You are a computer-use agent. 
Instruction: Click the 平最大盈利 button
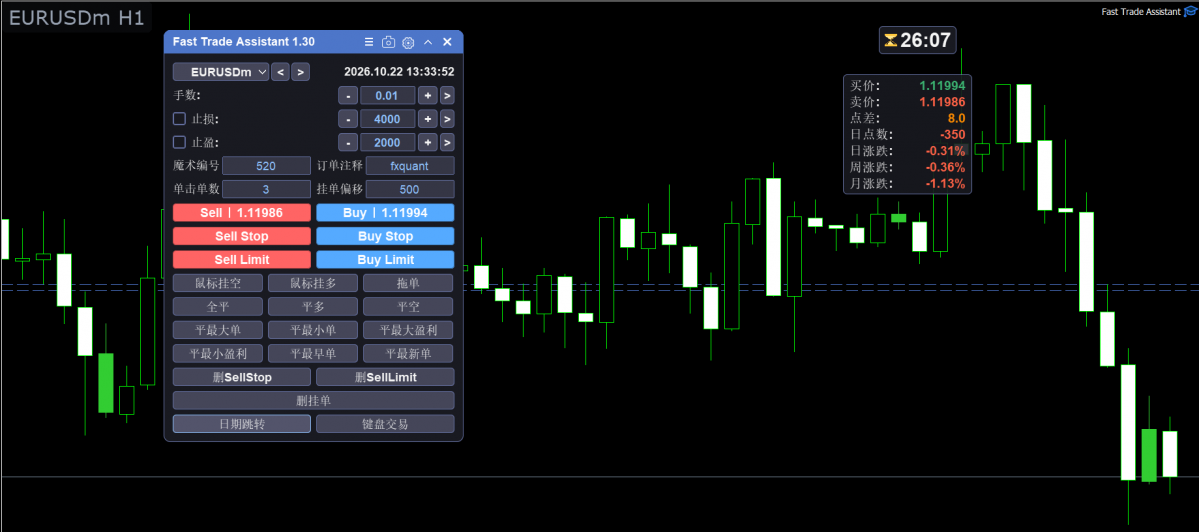coord(408,330)
